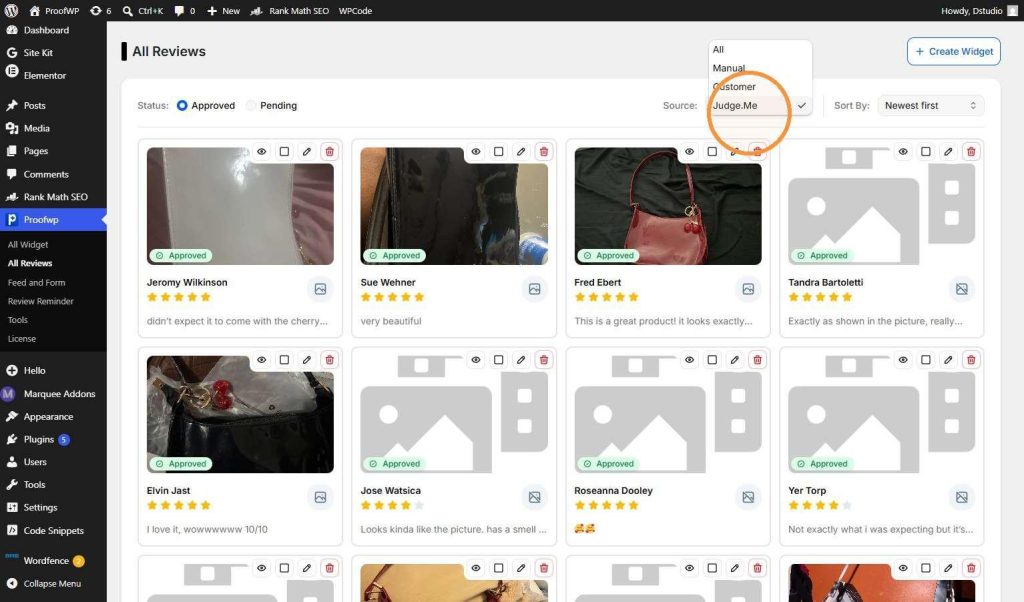Open the All Widget submenu link
This screenshot has height=602, width=1024.
28,244
